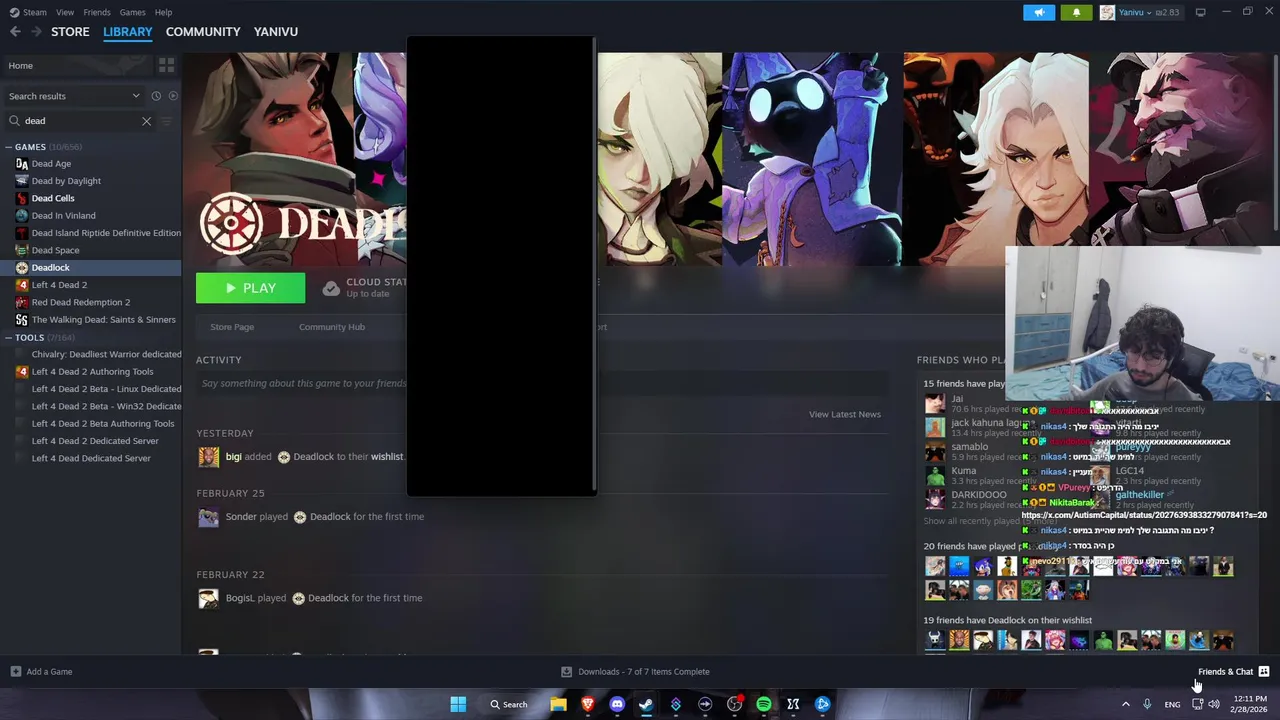The image size is (1280, 720).
Task: Open the View menu
Action: point(65,12)
